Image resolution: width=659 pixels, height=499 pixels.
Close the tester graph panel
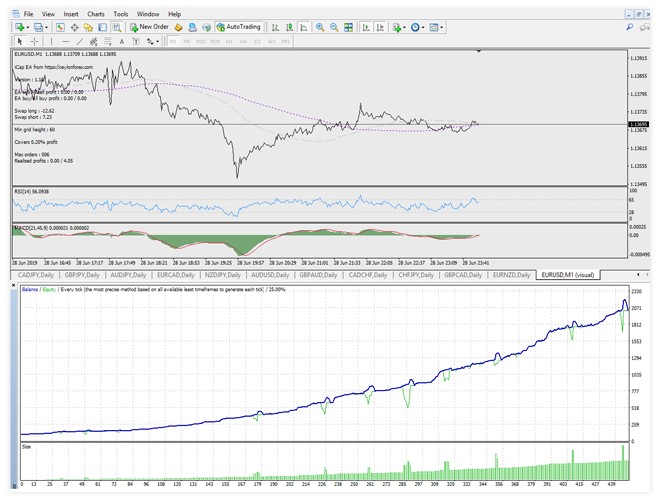(13, 285)
